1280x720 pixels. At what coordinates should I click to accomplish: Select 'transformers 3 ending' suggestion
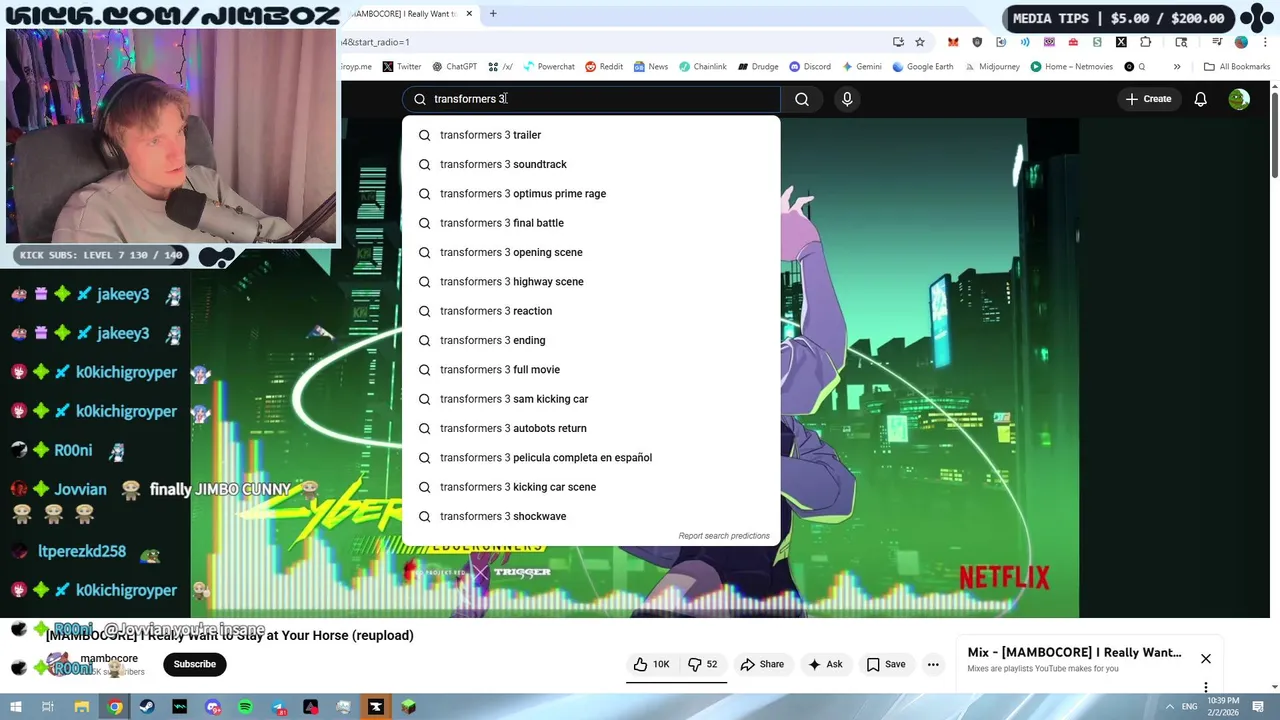coord(591,340)
